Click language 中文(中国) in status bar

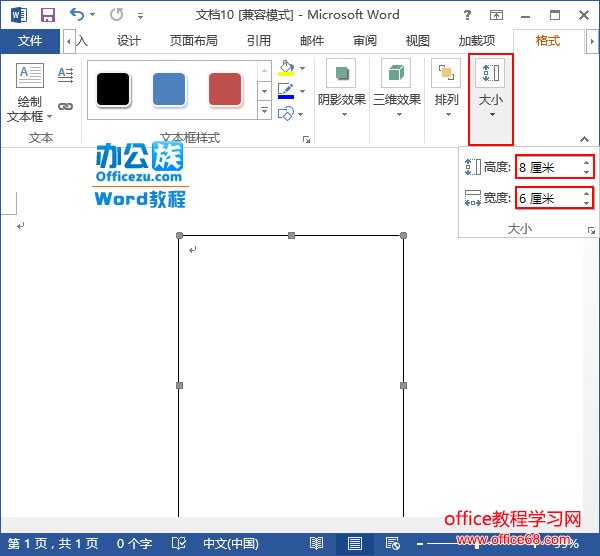(231, 543)
